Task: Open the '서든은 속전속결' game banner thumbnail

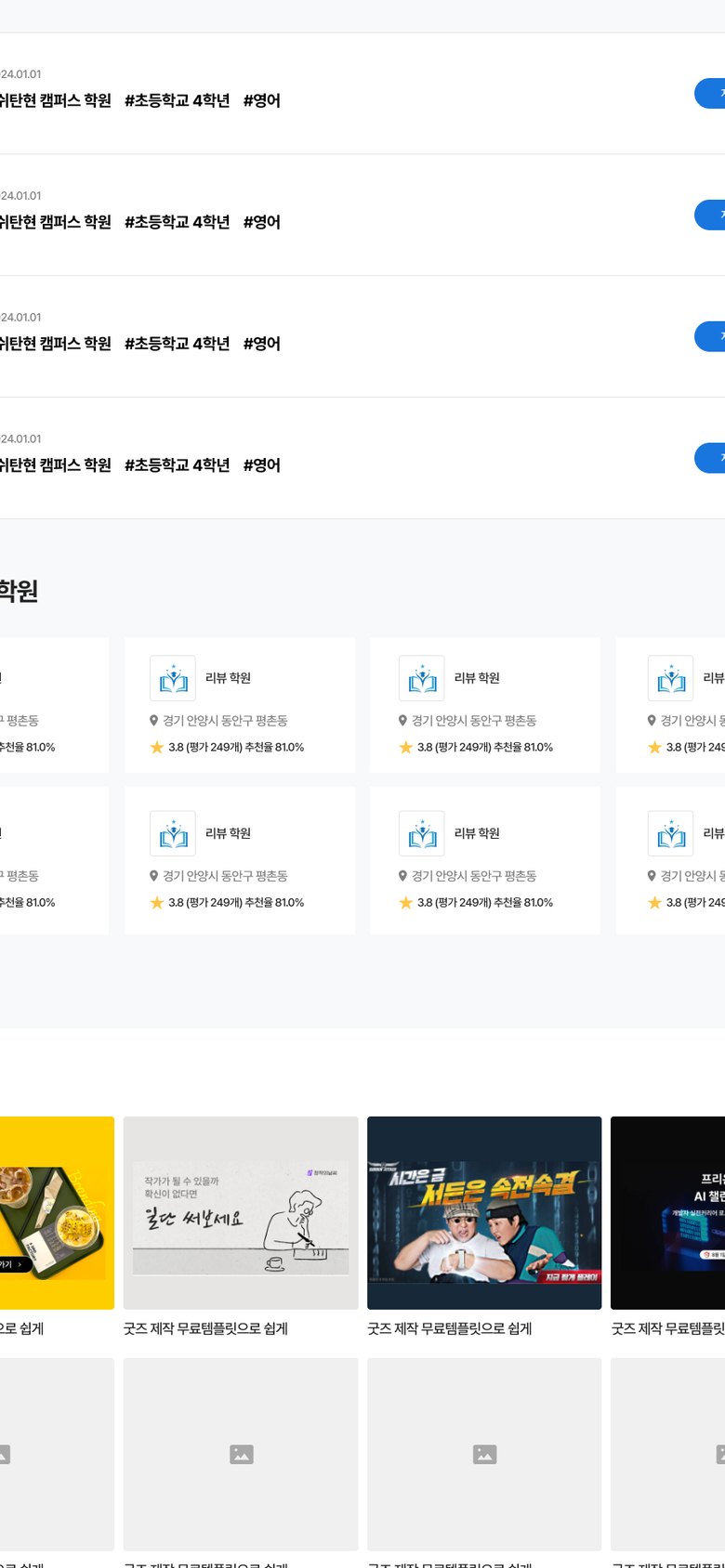Action: 484,1213
